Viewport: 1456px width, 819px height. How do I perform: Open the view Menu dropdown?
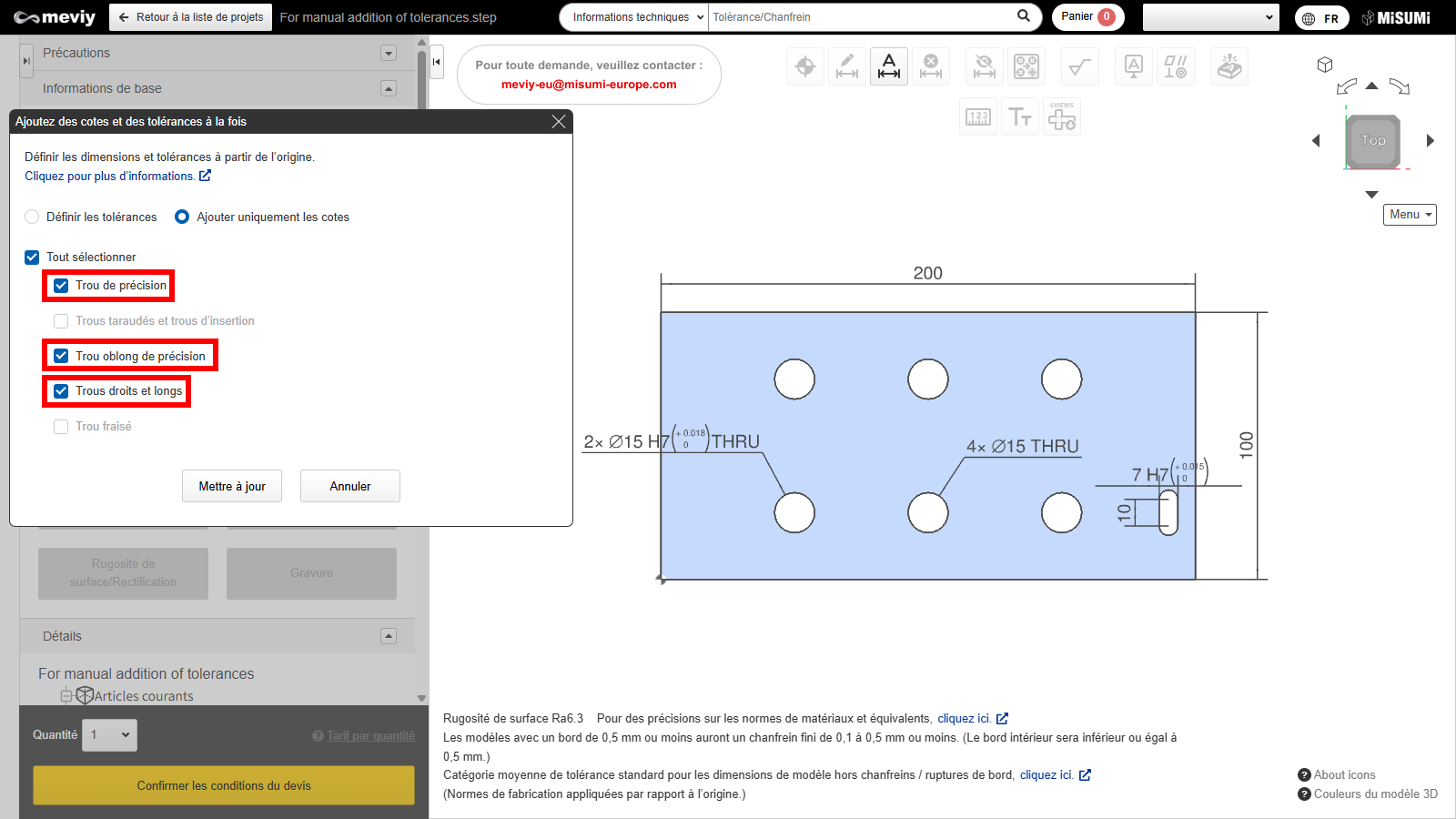[x=1410, y=215]
